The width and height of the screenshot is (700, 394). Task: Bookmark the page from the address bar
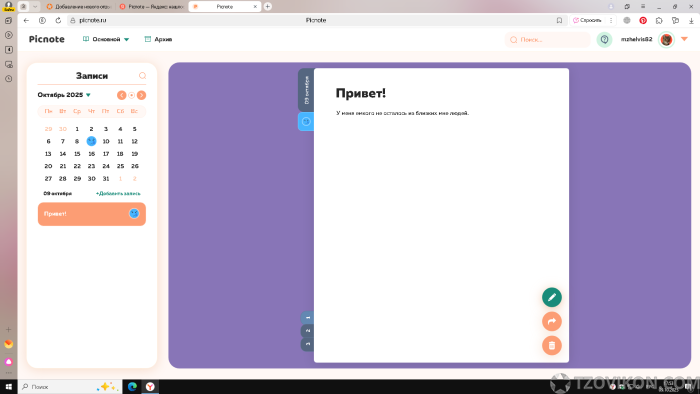click(x=559, y=20)
